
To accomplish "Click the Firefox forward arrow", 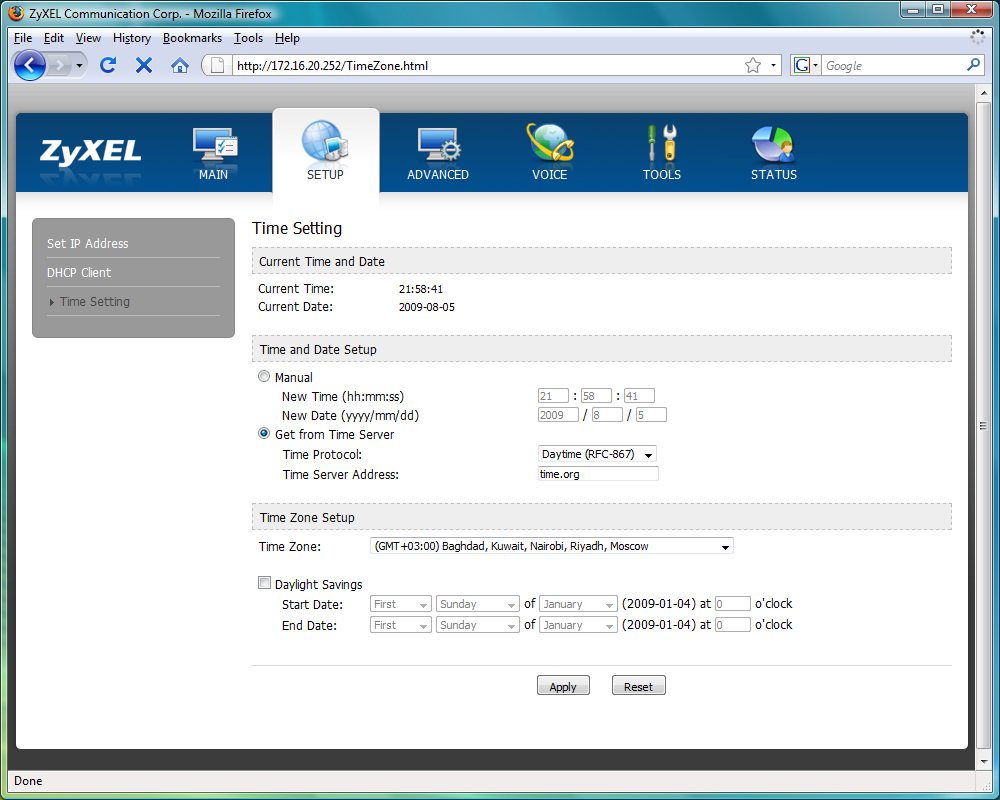I will point(59,65).
